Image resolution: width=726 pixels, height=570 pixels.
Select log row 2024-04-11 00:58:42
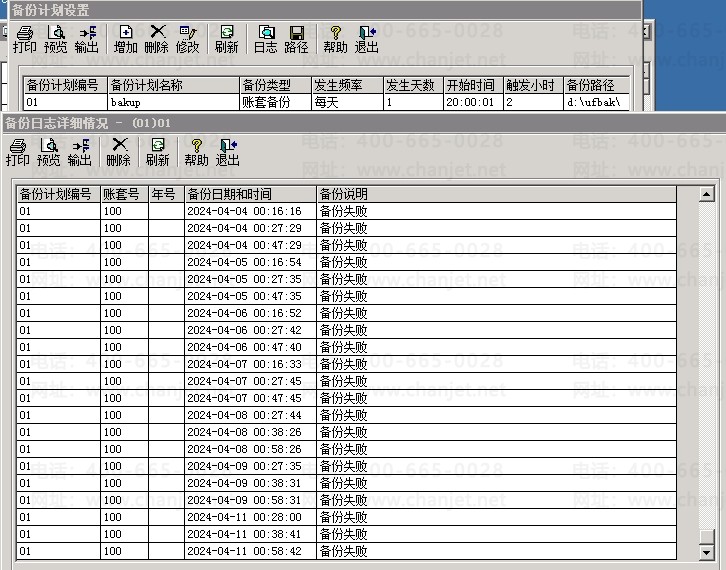point(346,551)
